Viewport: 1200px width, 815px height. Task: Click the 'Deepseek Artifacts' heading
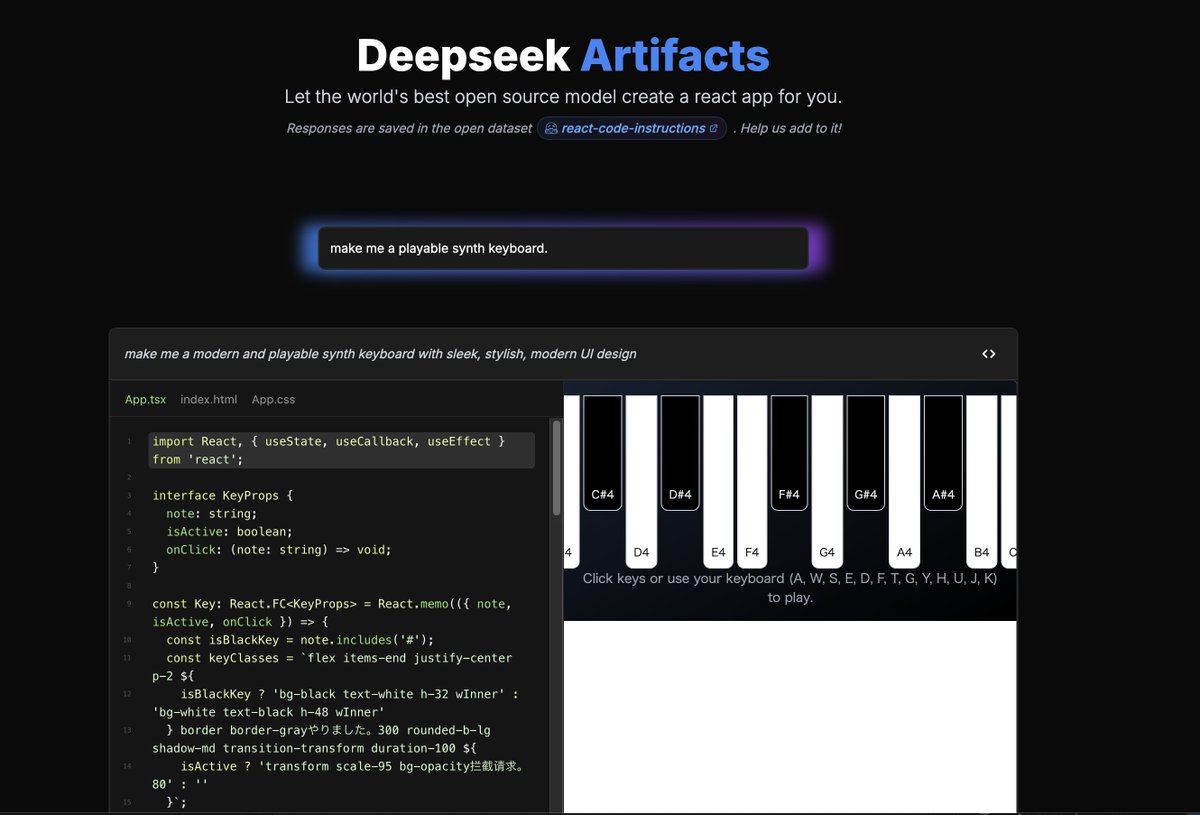(x=563, y=55)
